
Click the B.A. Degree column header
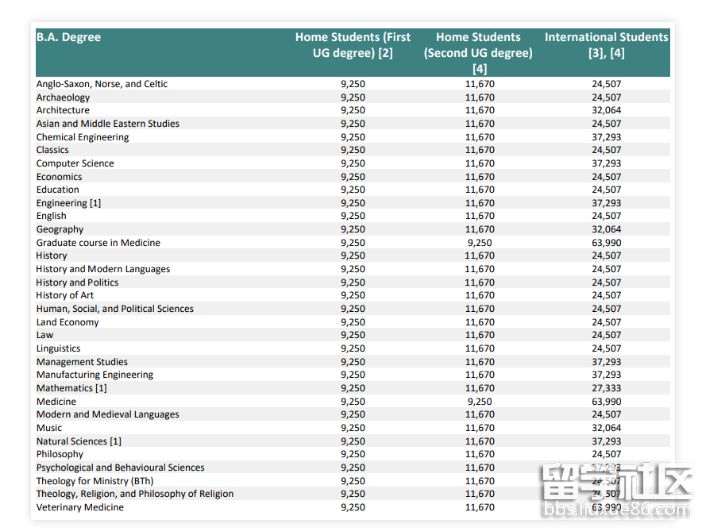click(x=69, y=38)
